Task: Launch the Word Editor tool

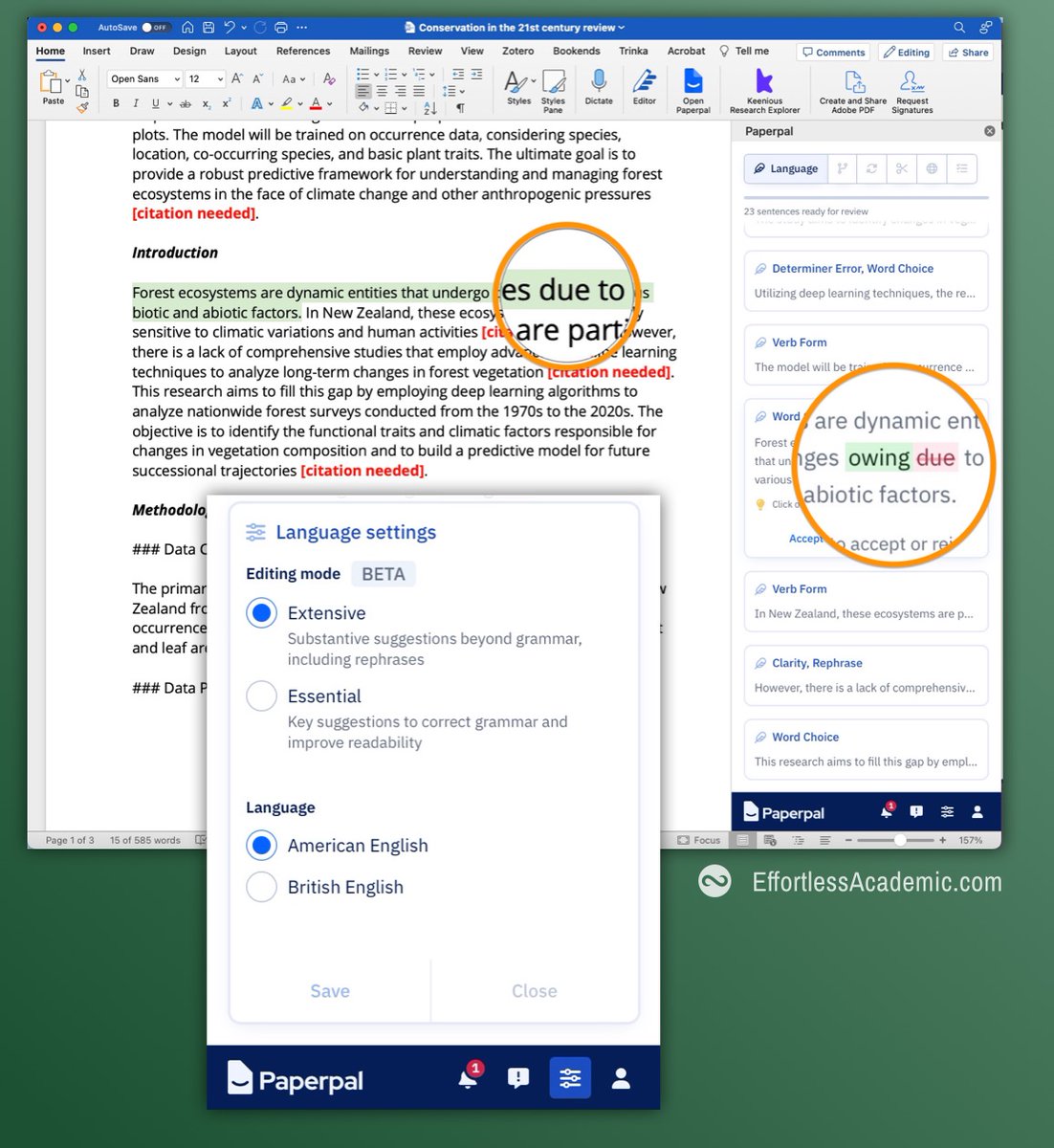Action: (x=644, y=89)
